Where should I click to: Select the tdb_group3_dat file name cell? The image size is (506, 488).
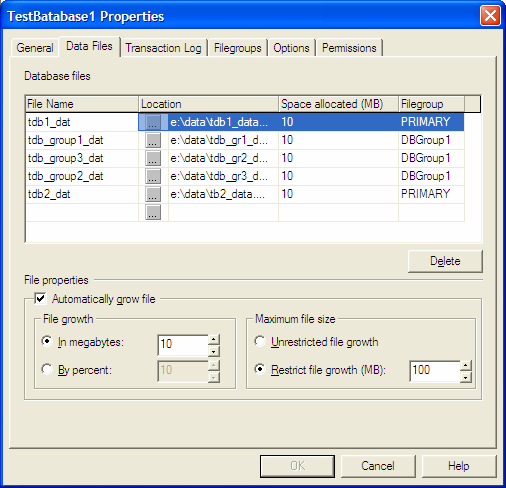tap(82, 158)
